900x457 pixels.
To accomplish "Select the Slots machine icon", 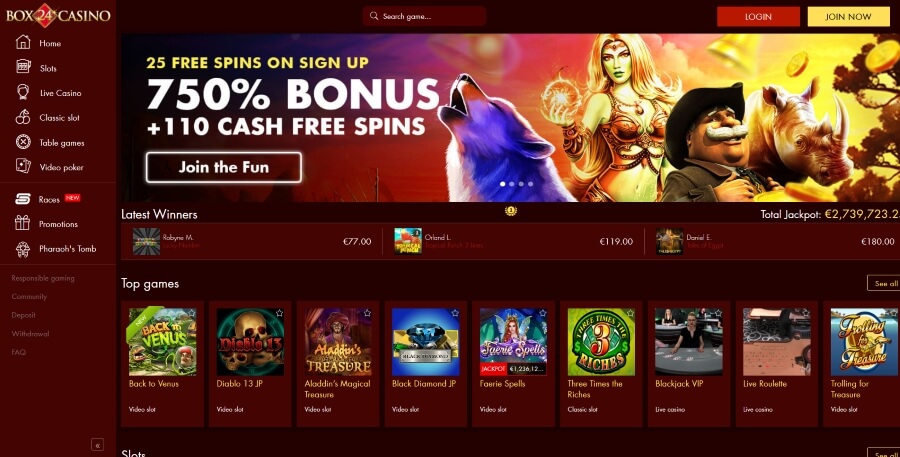I will [x=23, y=67].
